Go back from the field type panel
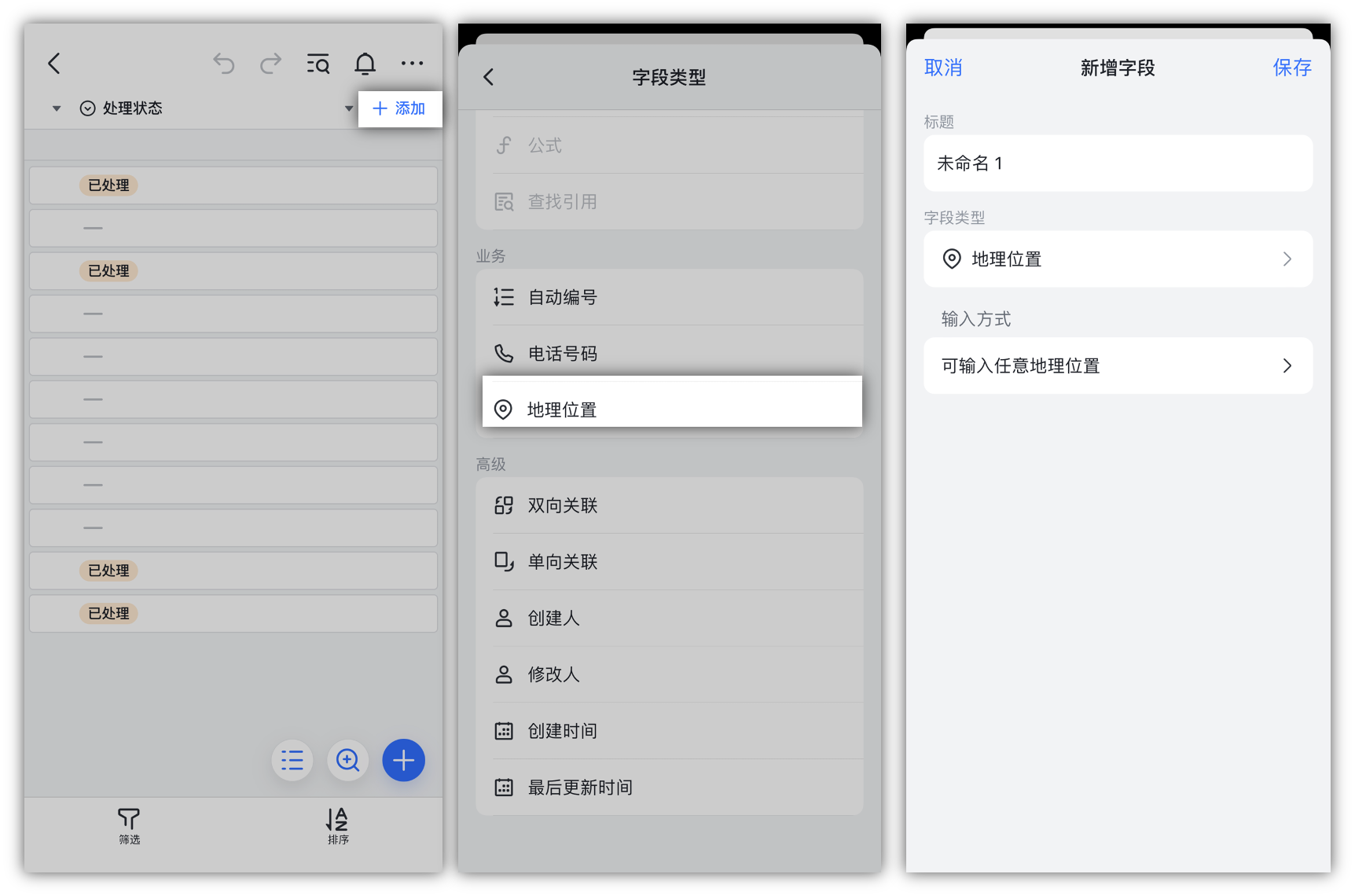The image size is (1355, 896). point(489,77)
